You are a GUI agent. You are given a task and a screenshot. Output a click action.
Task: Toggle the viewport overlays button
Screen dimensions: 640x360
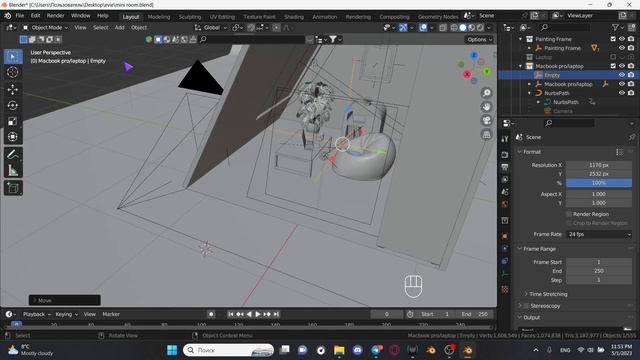[x=423, y=28]
